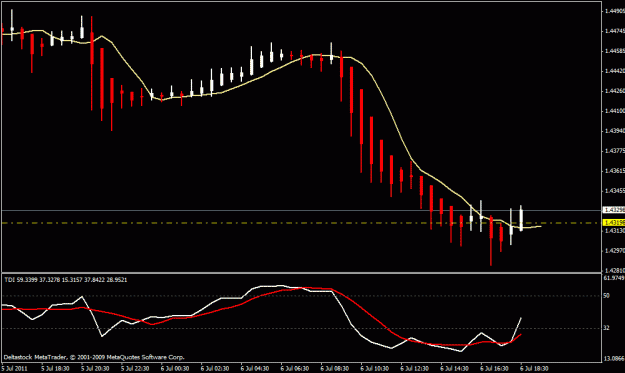This screenshot has height=373, width=625.
Task: Click the 5 Jul 2011 date label
Action: point(15,369)
